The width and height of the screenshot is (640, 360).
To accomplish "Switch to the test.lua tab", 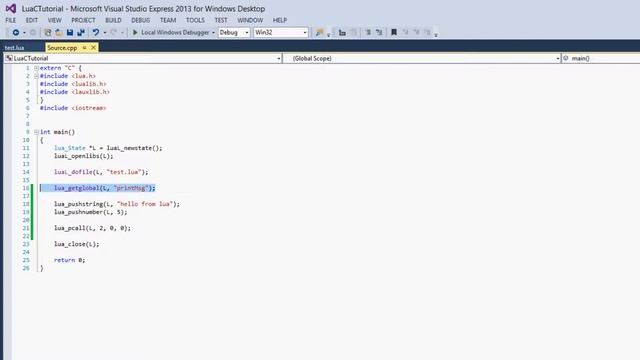I will click(x=15, y=48).
